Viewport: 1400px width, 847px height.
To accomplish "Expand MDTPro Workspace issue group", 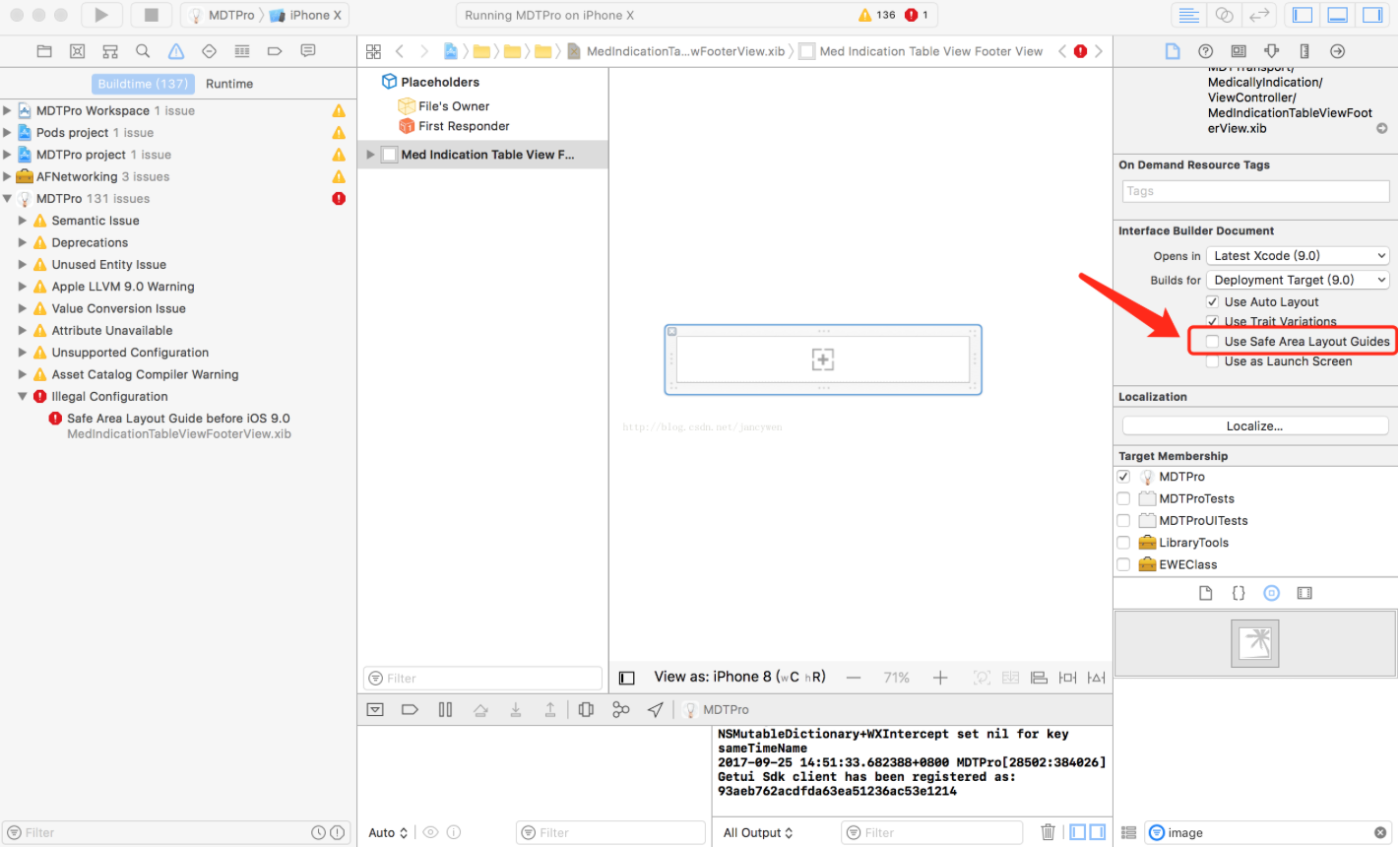I will click(x=8, y=111).
